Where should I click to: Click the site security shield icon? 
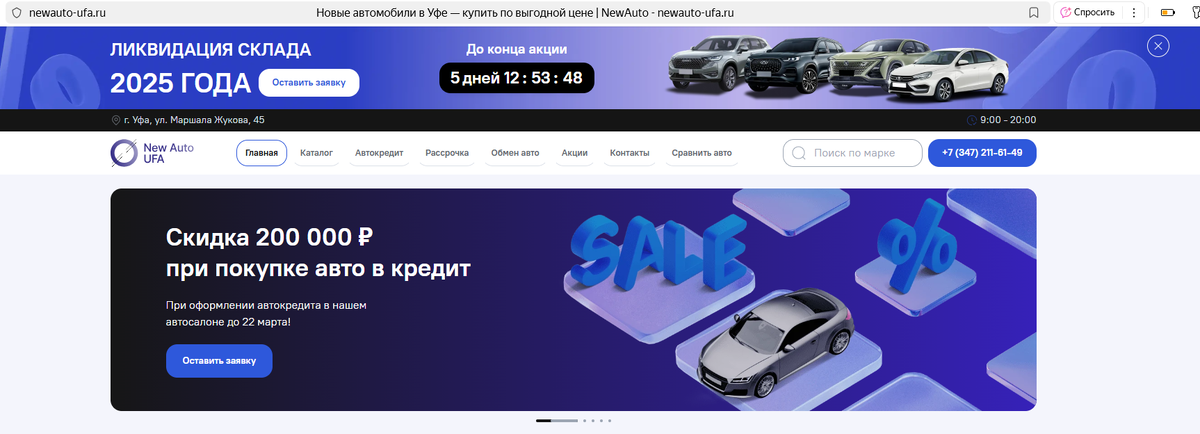point(15,13)
